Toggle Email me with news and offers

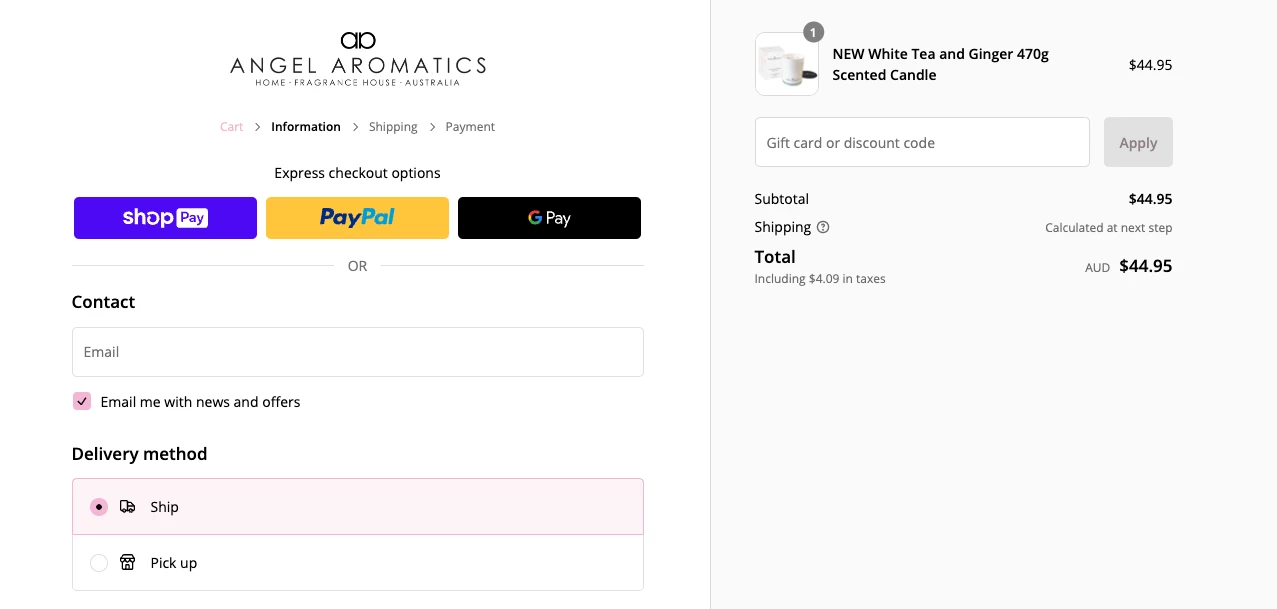(x=82, y=401)
